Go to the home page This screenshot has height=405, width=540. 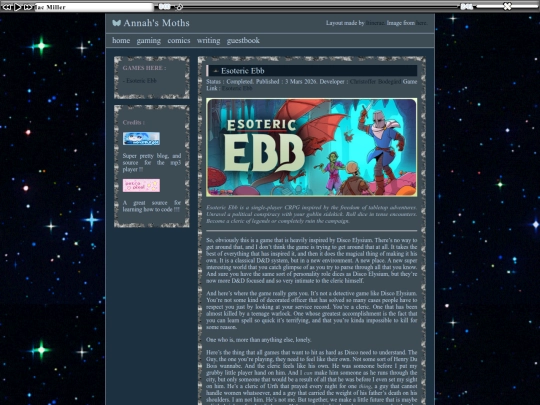coord(121,41)
